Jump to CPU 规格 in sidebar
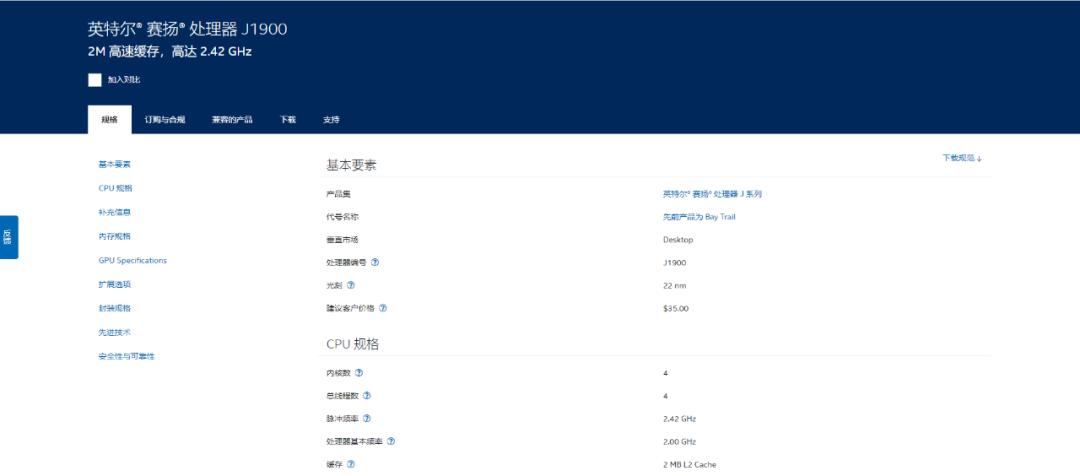 (115, 188)
